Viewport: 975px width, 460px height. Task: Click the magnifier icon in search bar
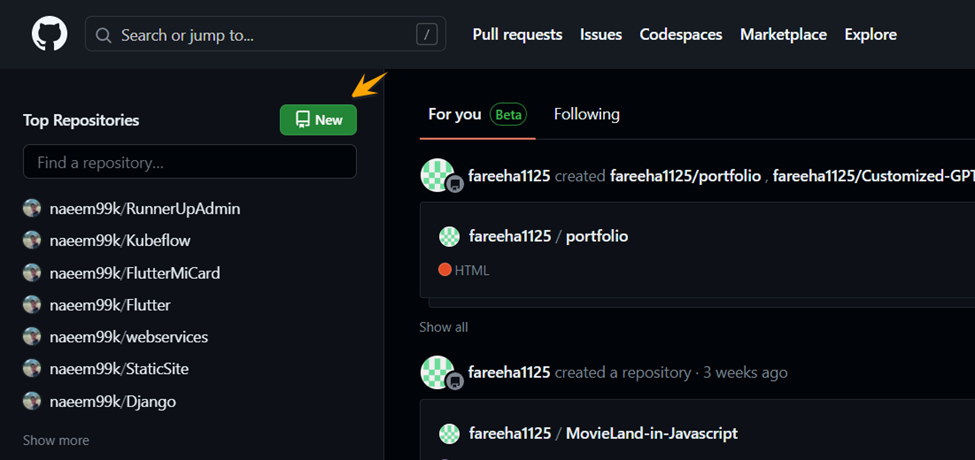pyautogui.click(x=104, y=35)
